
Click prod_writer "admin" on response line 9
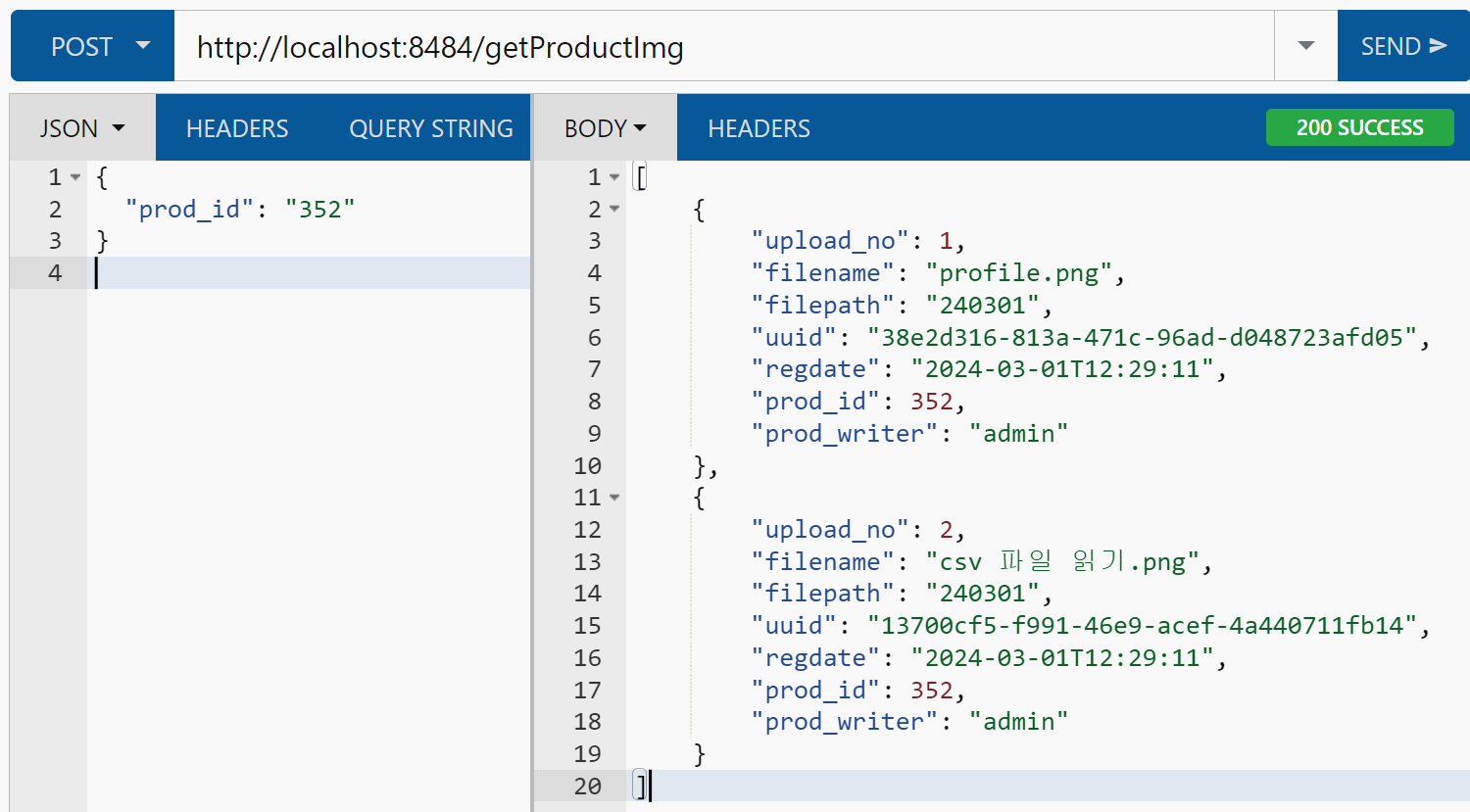coord(1018,434)
